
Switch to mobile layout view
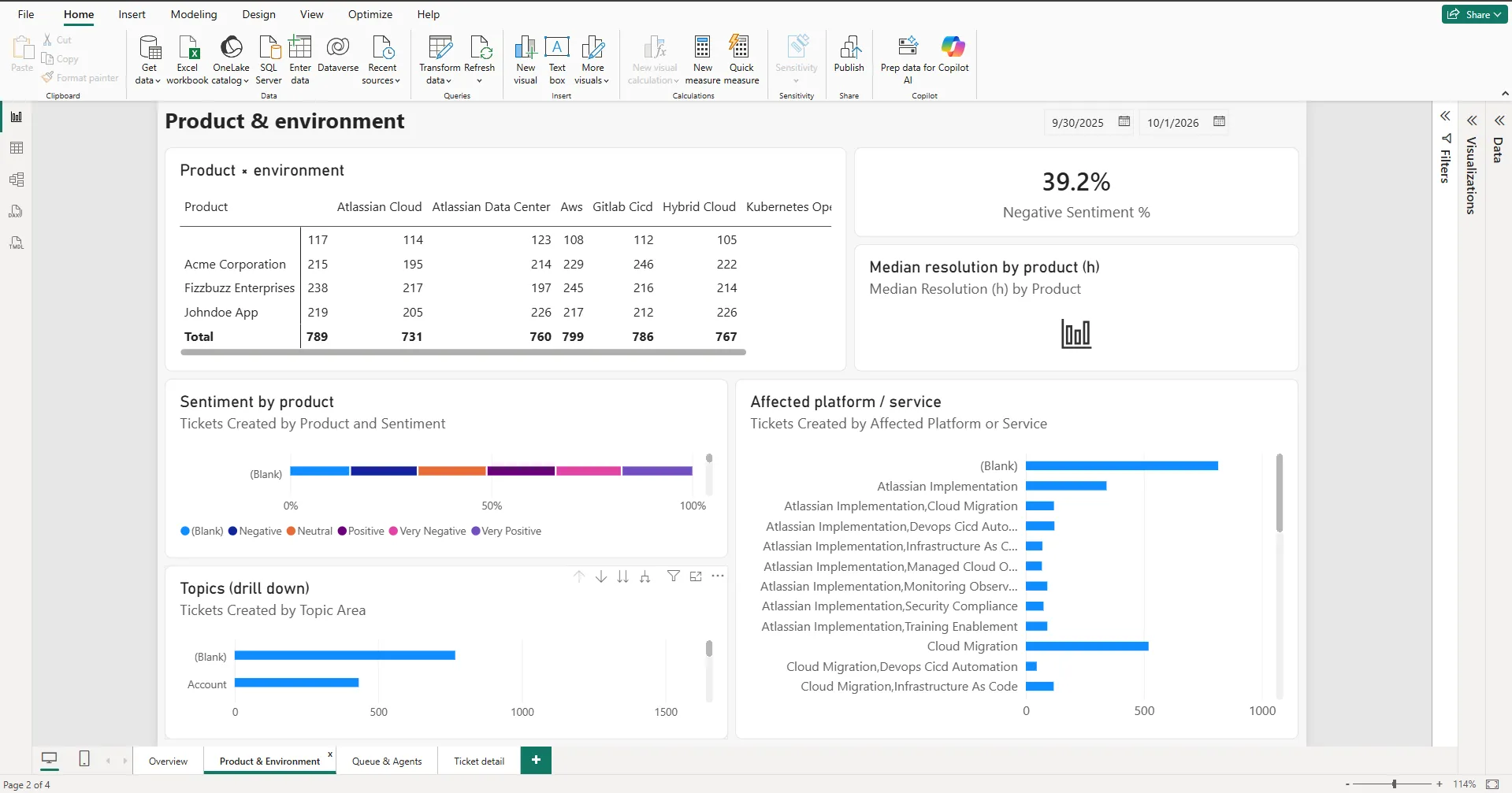click(x=84, y=759)
